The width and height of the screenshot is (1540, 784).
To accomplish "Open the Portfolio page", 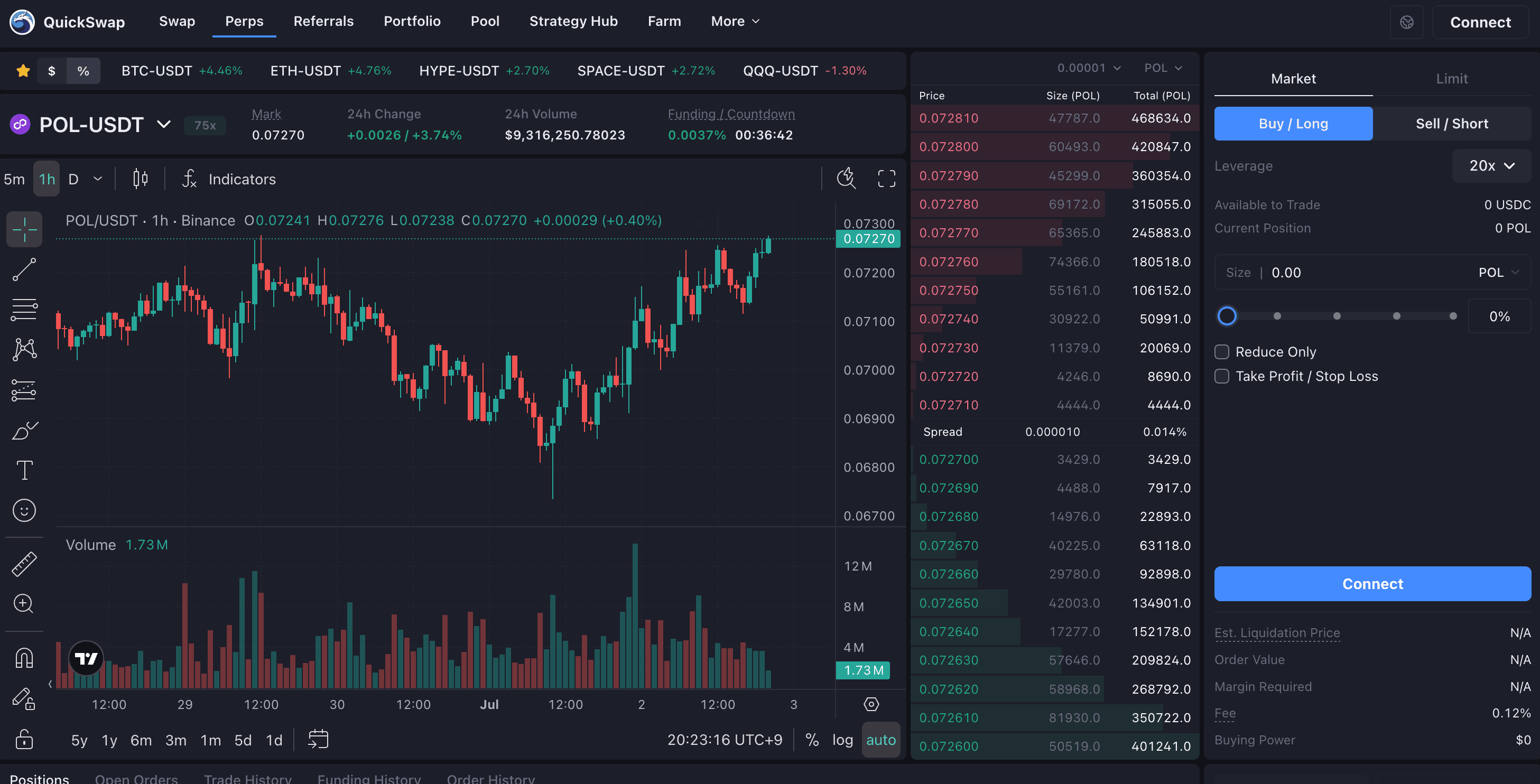I will click(x=412, y=22).
